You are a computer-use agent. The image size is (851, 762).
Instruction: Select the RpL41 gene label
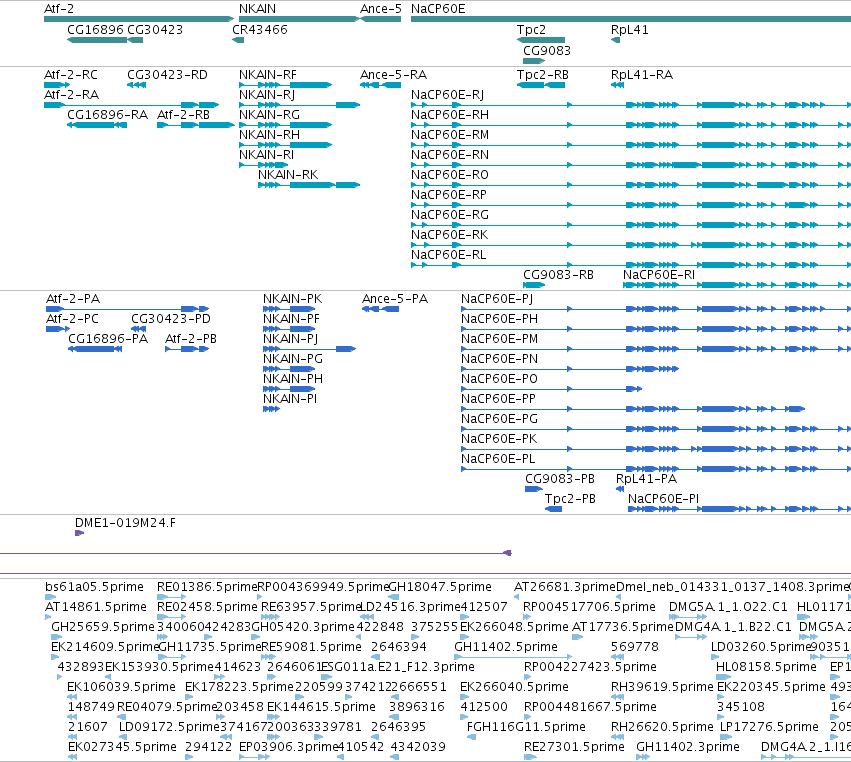pos(630,30)
